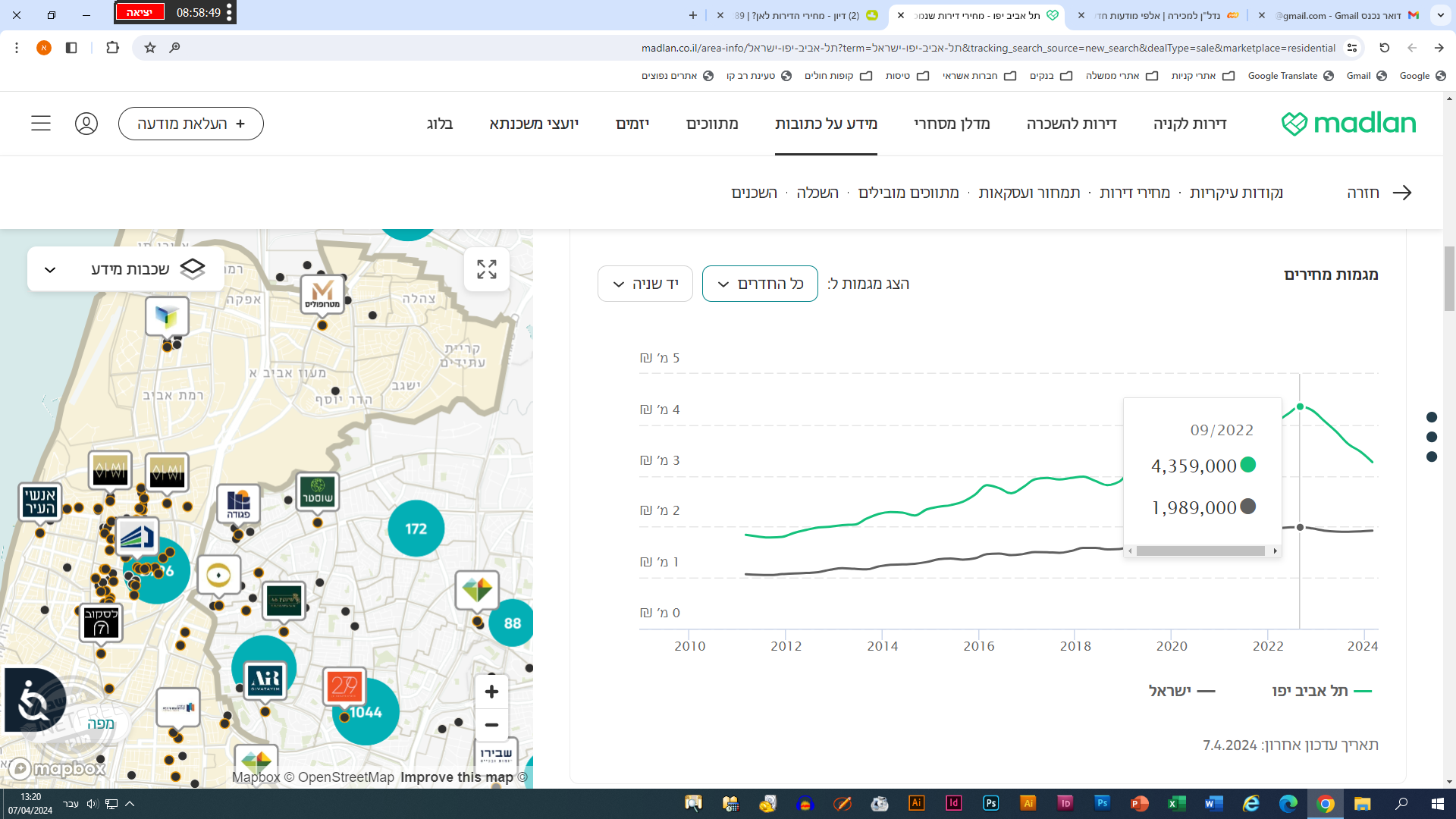
Task: Open the hamburger menu icon
Action: pyautogui.click(x=41, y=124)
